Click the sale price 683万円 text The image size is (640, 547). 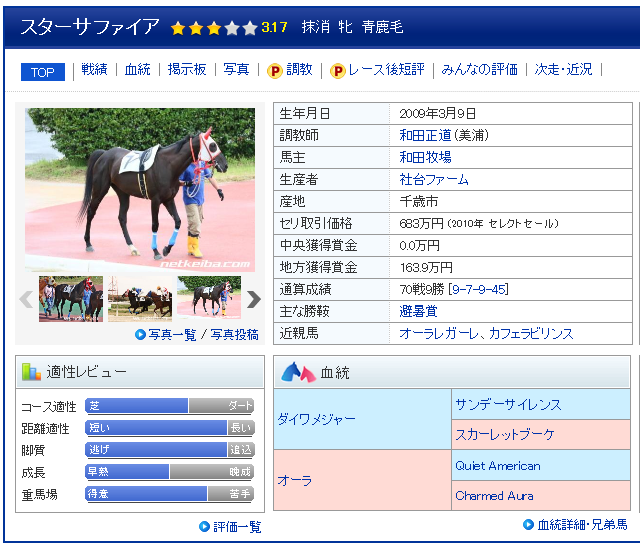coord(421,223)
